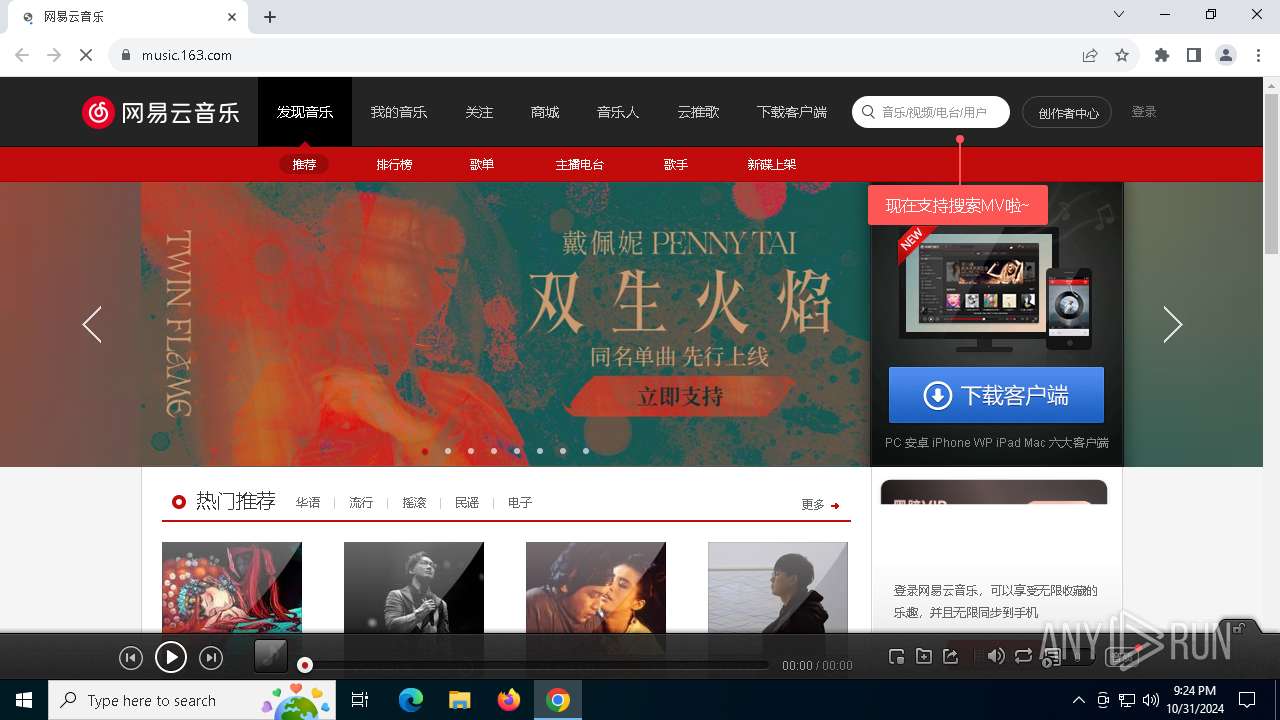This screenshot has height=720, width=1280.
Task: Select the 推荐 sub-navigation item
Action: point(304,164)
